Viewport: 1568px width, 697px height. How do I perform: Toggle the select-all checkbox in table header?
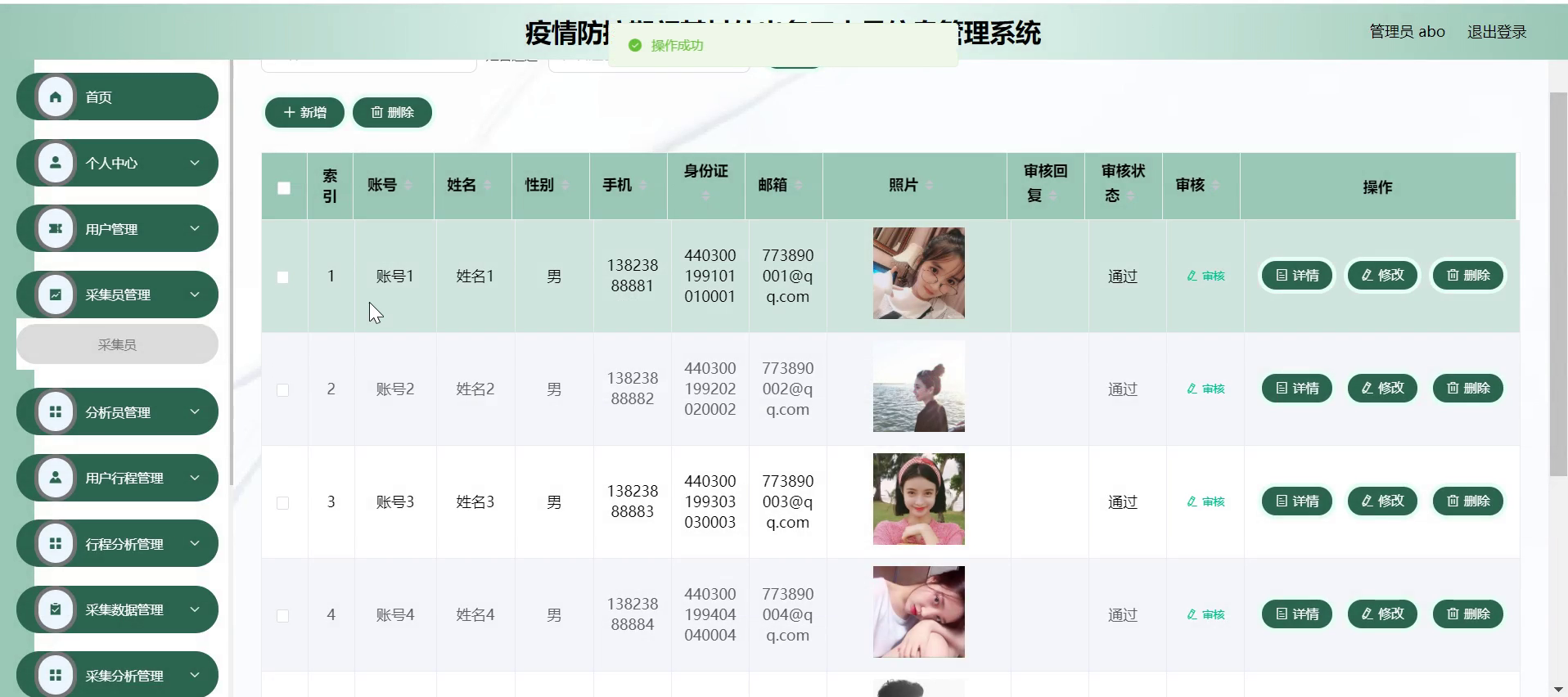click(x=284, y=188)
